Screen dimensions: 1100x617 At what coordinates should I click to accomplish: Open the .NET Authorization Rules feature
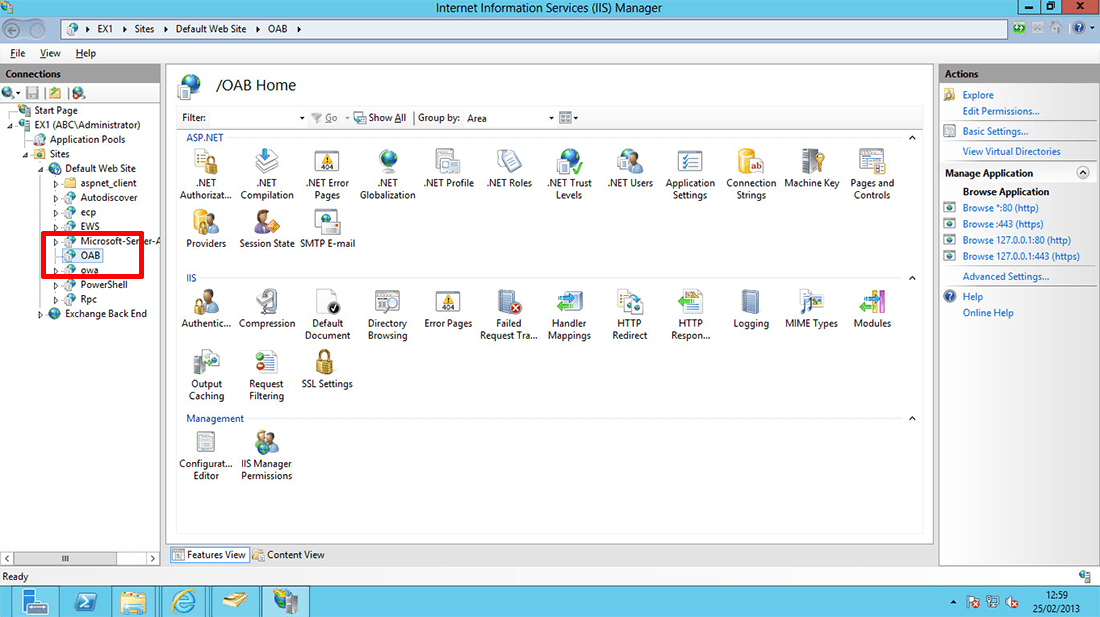click(x=206, y=175)
